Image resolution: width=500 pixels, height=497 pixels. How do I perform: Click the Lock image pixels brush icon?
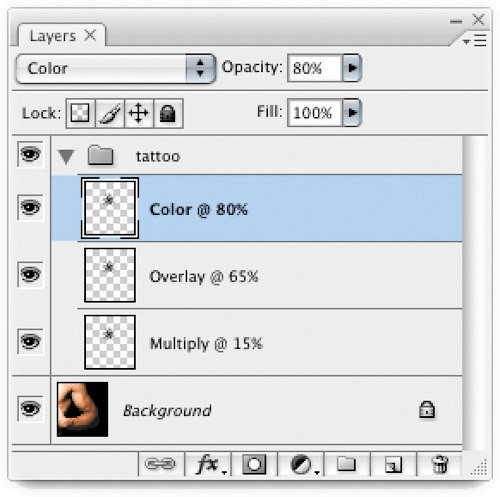click(110, 113)
